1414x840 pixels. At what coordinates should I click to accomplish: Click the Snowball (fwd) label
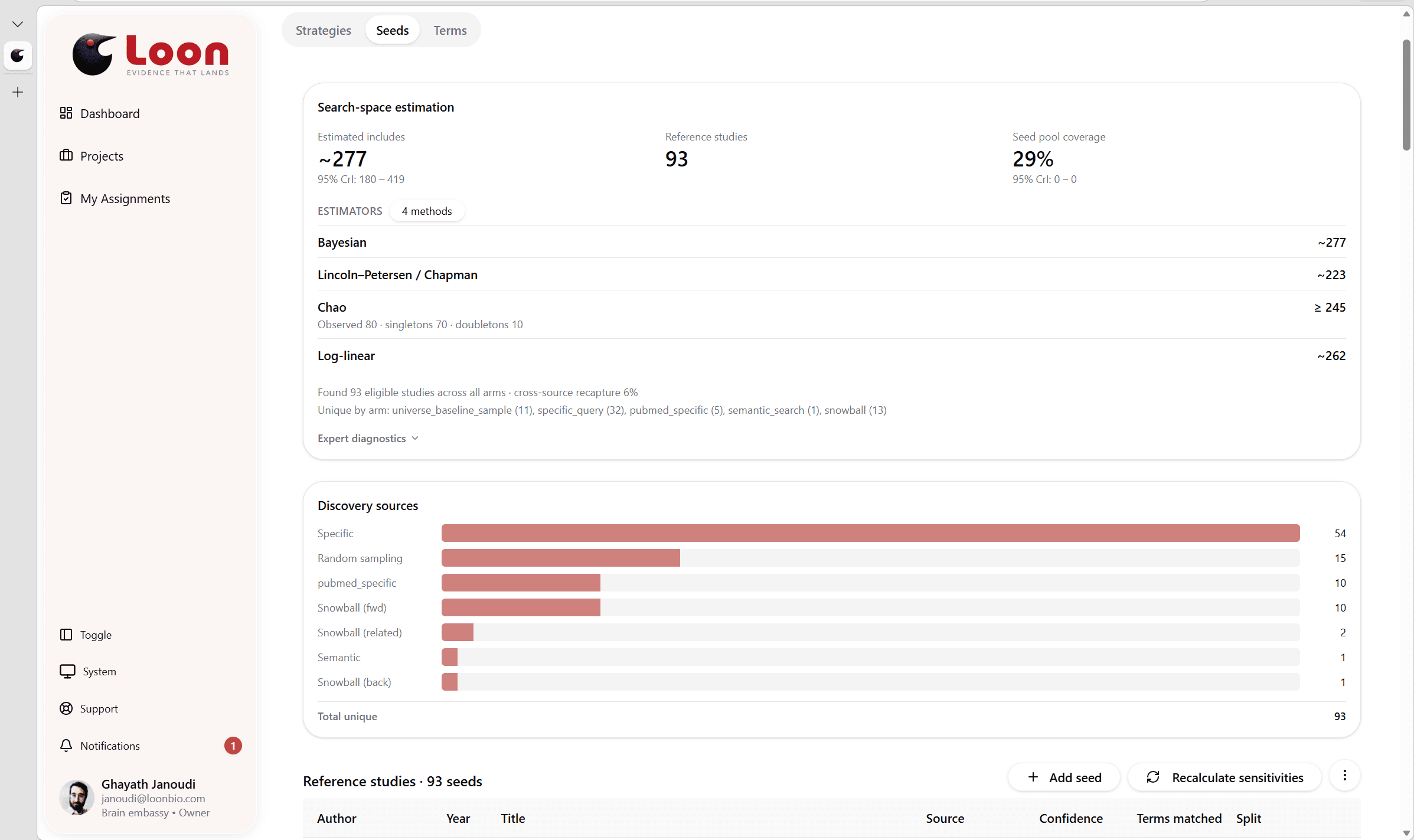tap(352, 607)
